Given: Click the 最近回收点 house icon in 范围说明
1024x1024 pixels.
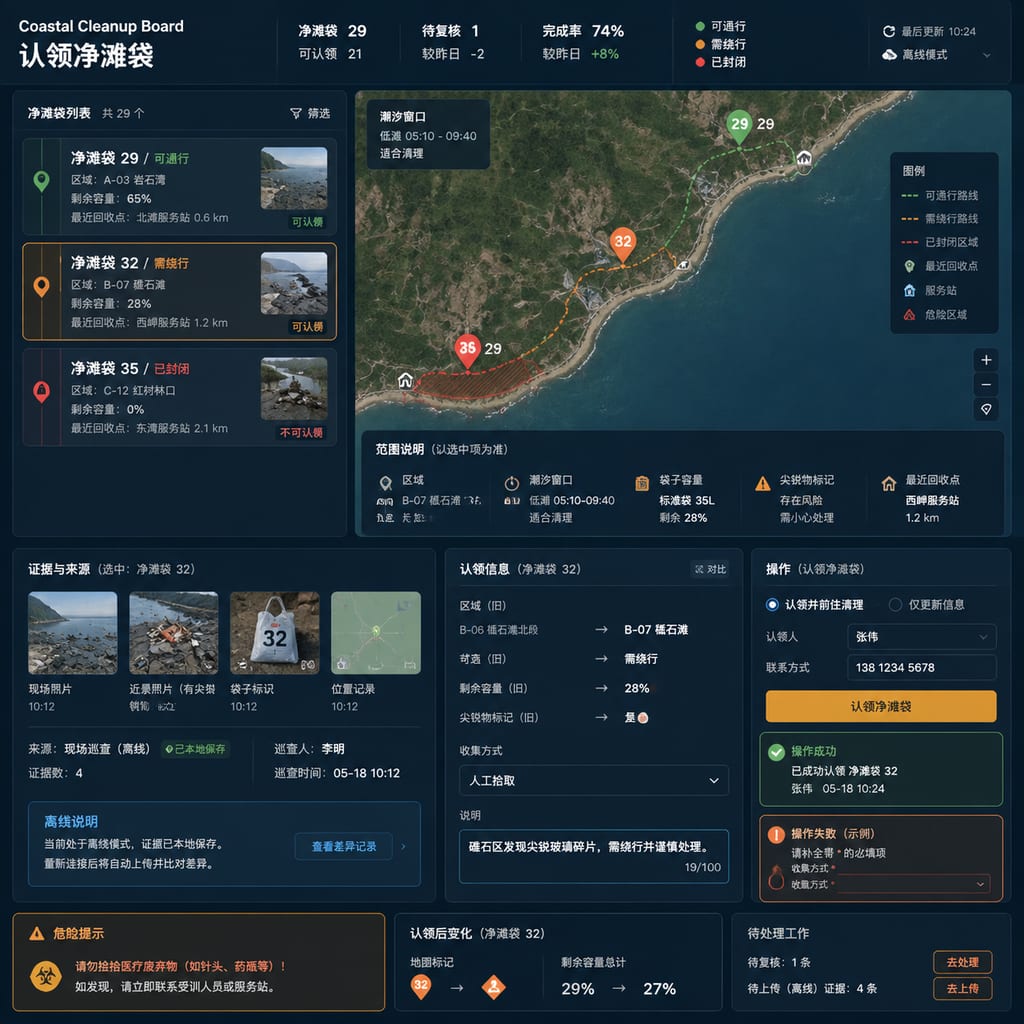Looking at the screenshot, I should pyautogui.click(x=889, y=484).
